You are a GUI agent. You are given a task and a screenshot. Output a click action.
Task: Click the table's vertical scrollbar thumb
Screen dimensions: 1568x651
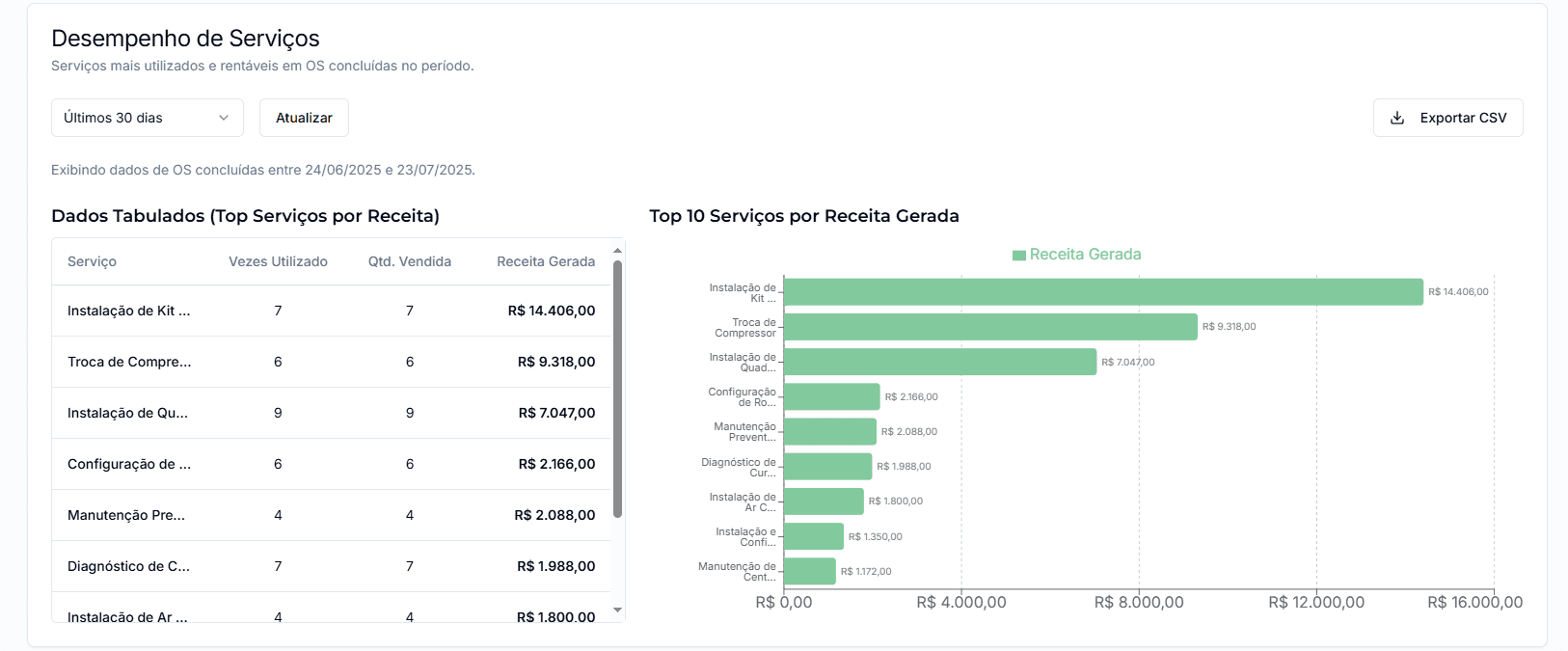pyautogui.click(x=617, y=386)
